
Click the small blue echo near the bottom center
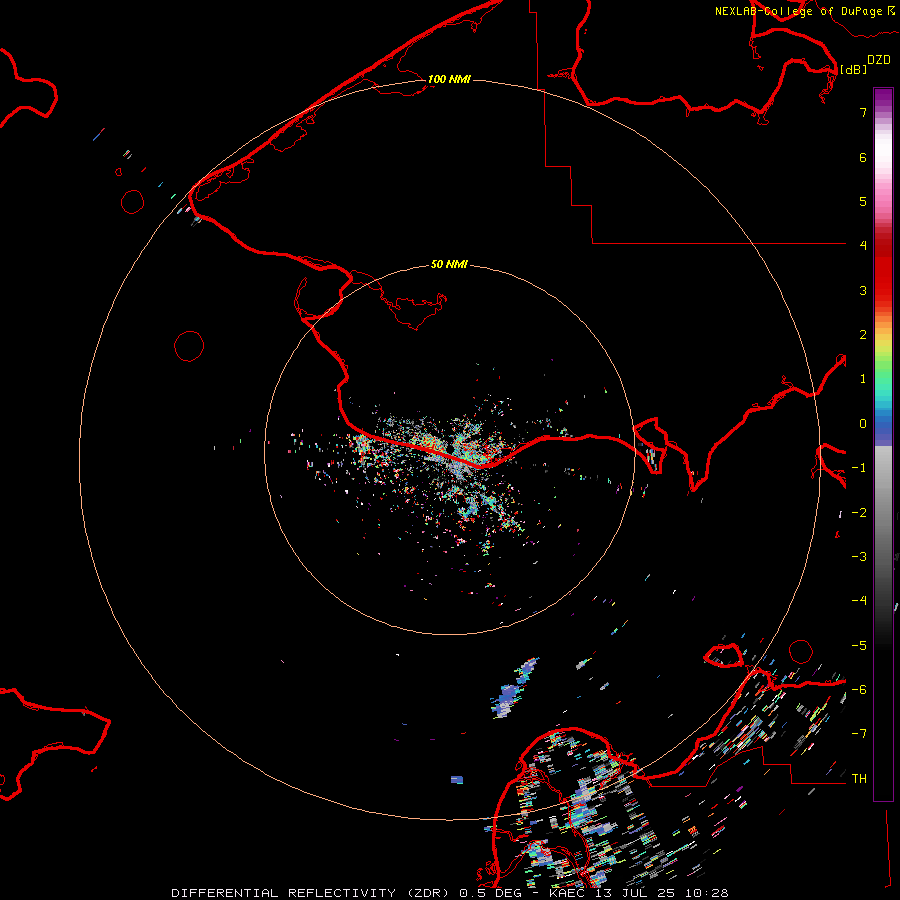coord(457,779)
